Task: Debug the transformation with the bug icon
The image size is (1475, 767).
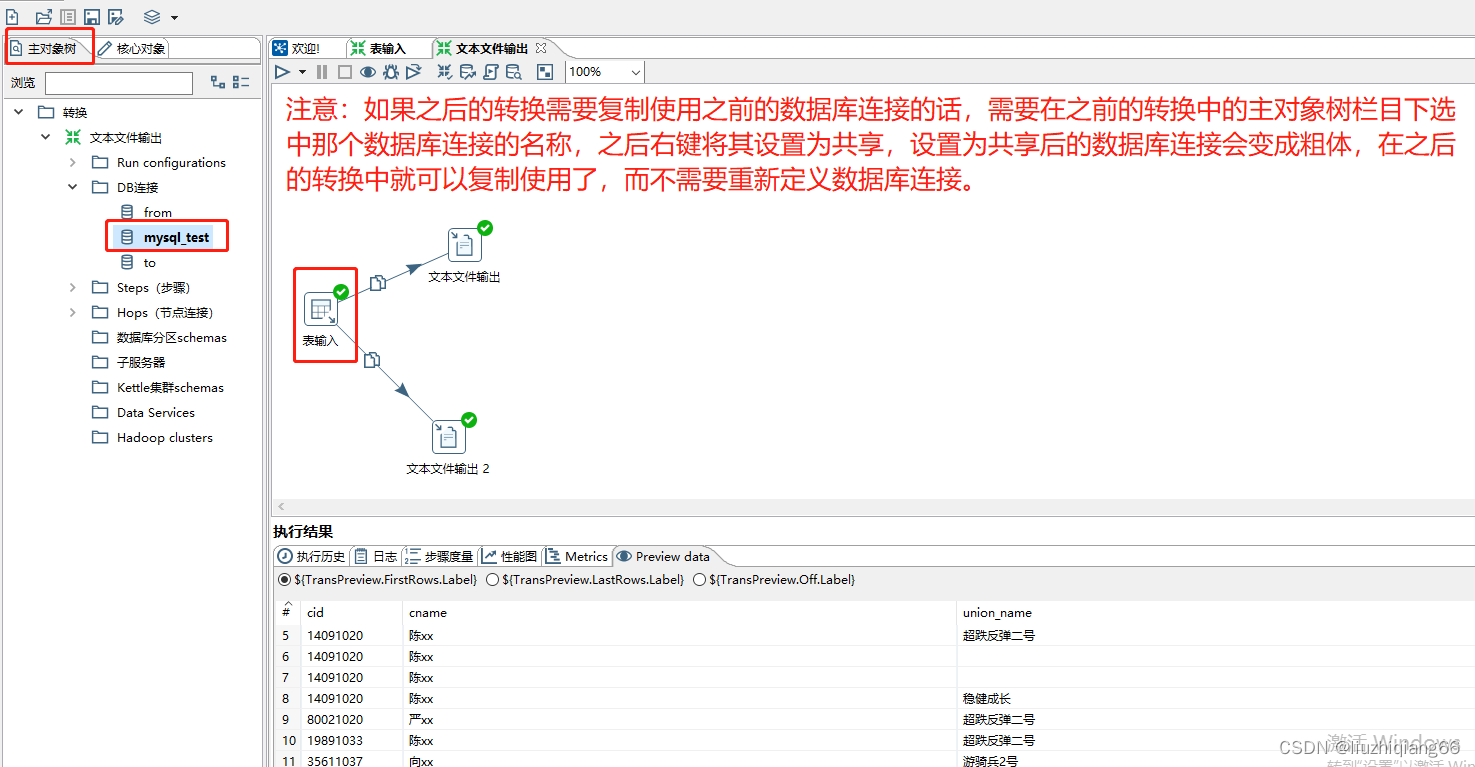Action: pos(391,72)
